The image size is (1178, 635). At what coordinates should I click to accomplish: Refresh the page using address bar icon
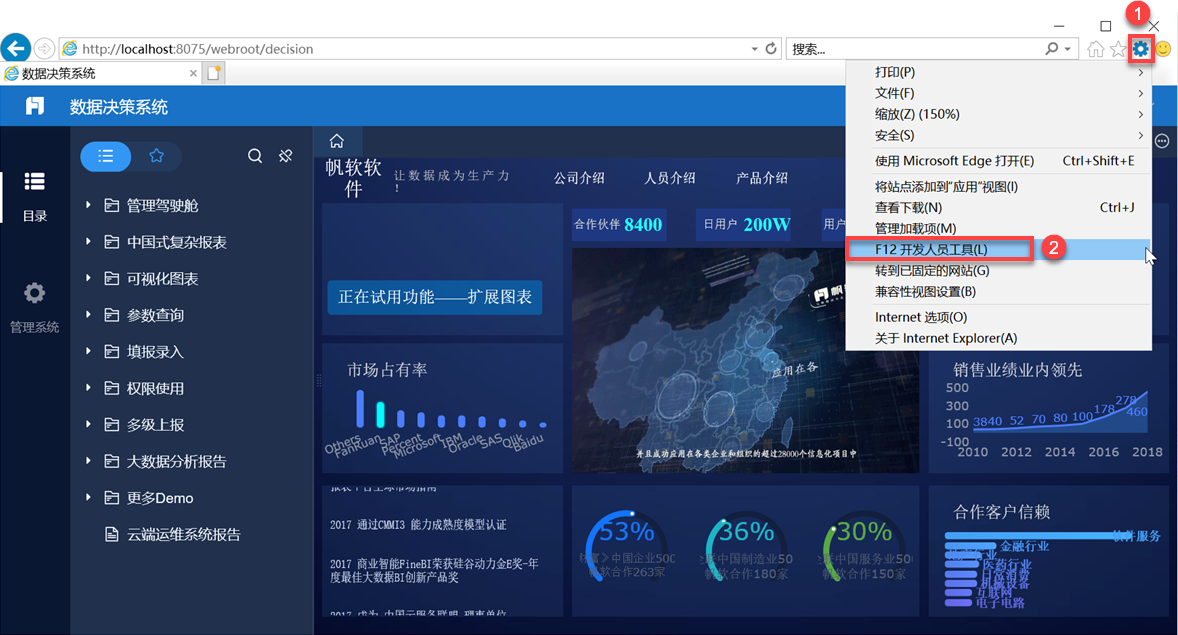(771, 48)
